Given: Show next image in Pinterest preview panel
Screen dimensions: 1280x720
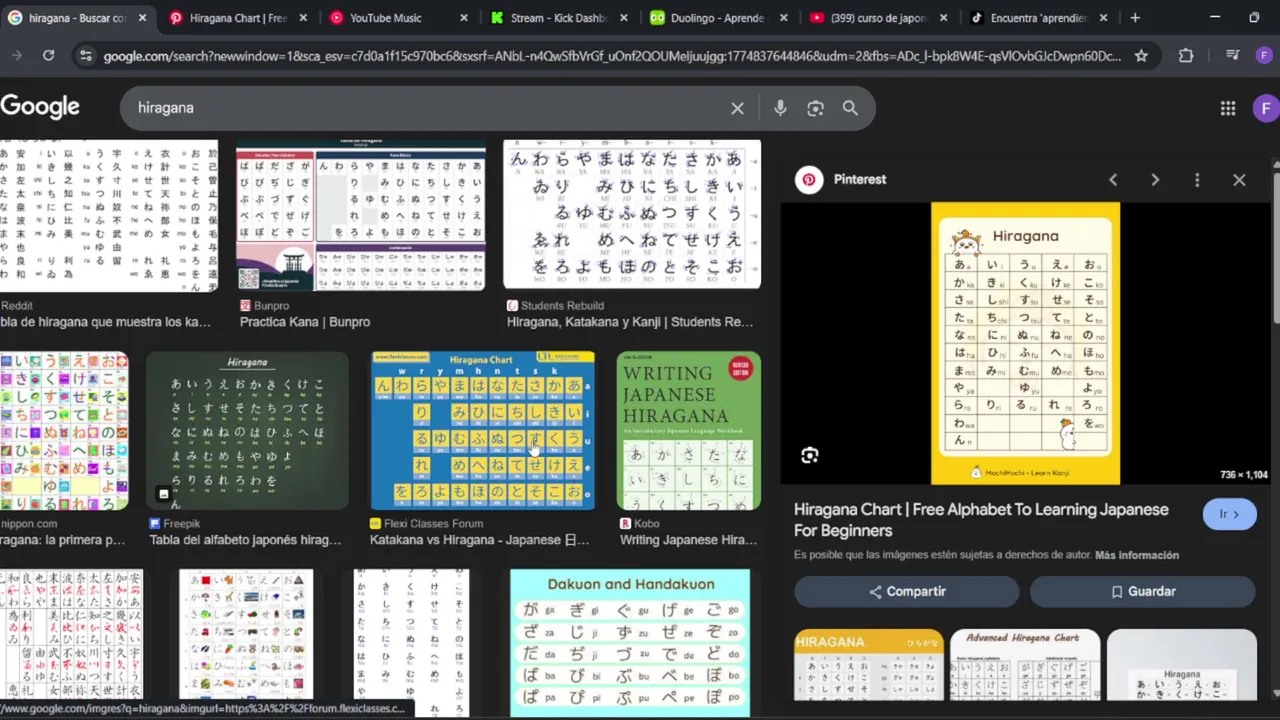Looking at the screenshot, I should click(x=1155, y=180).
